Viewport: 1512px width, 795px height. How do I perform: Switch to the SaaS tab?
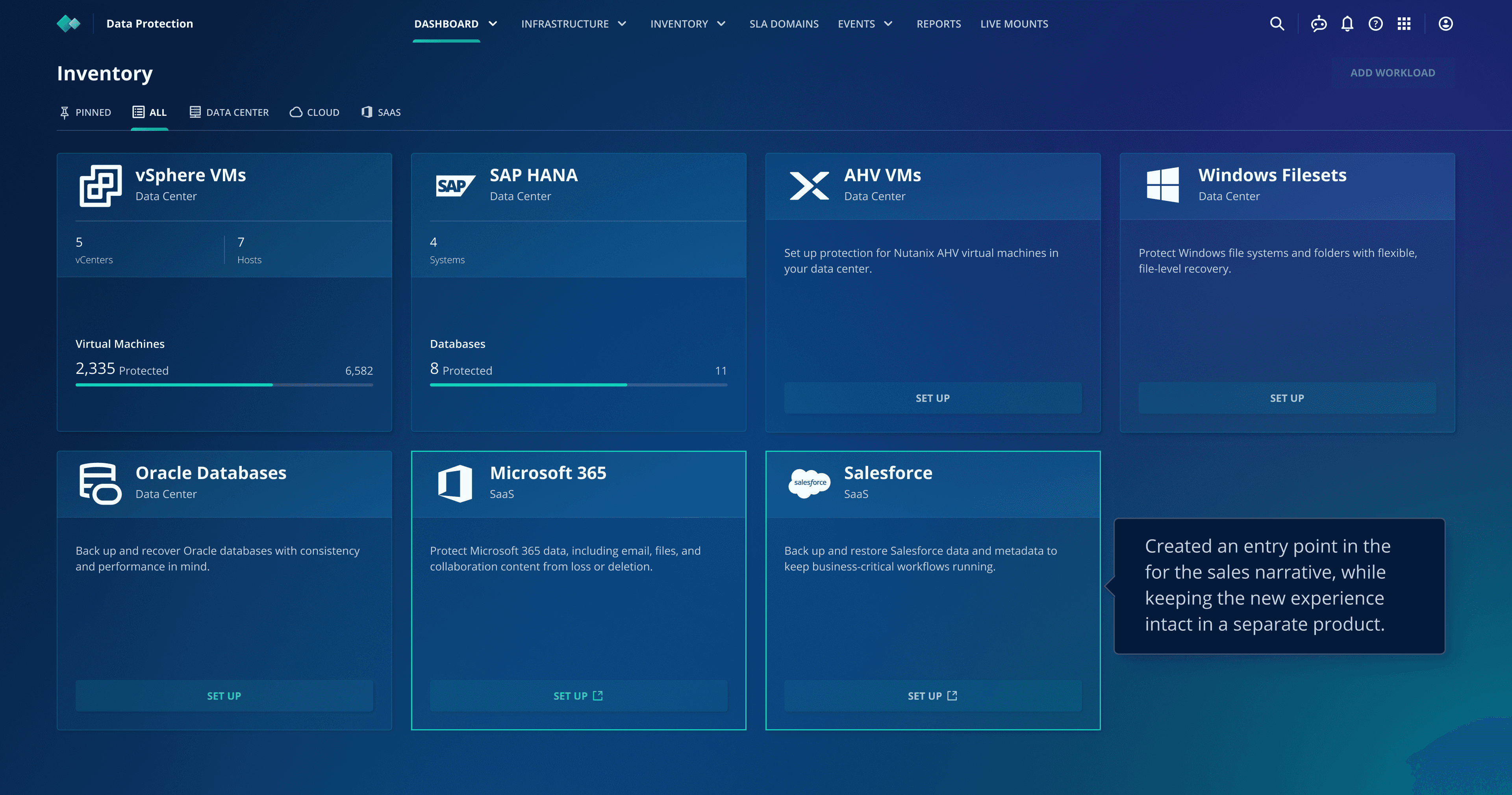point(381,112)
